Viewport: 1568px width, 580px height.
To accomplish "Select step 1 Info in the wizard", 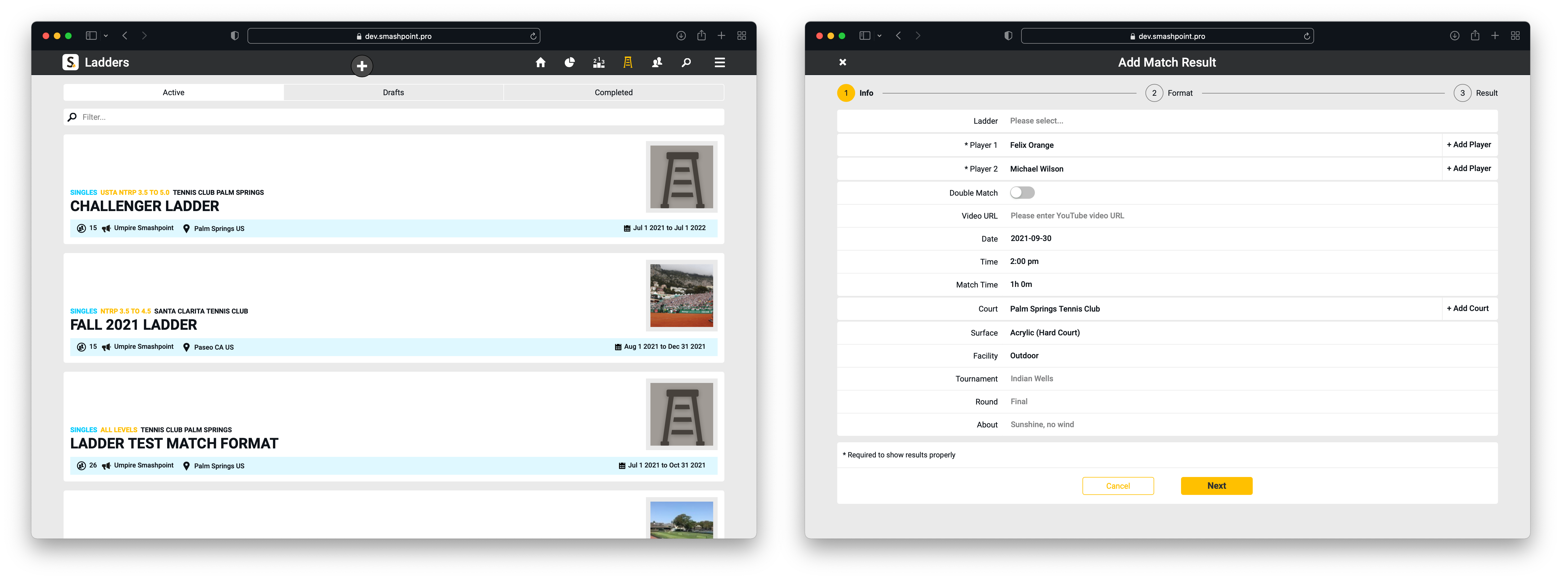I will tap(855, 93).
